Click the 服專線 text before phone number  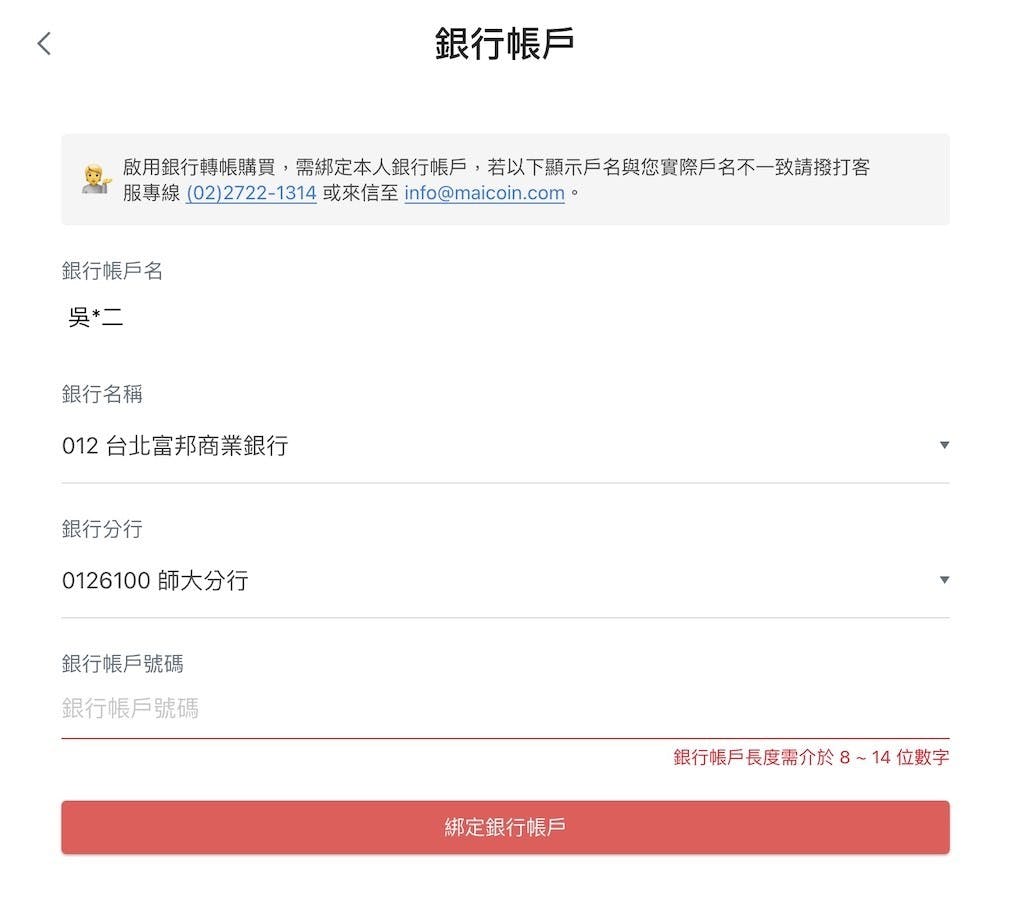pyautogui.click(x=152, y=194)
